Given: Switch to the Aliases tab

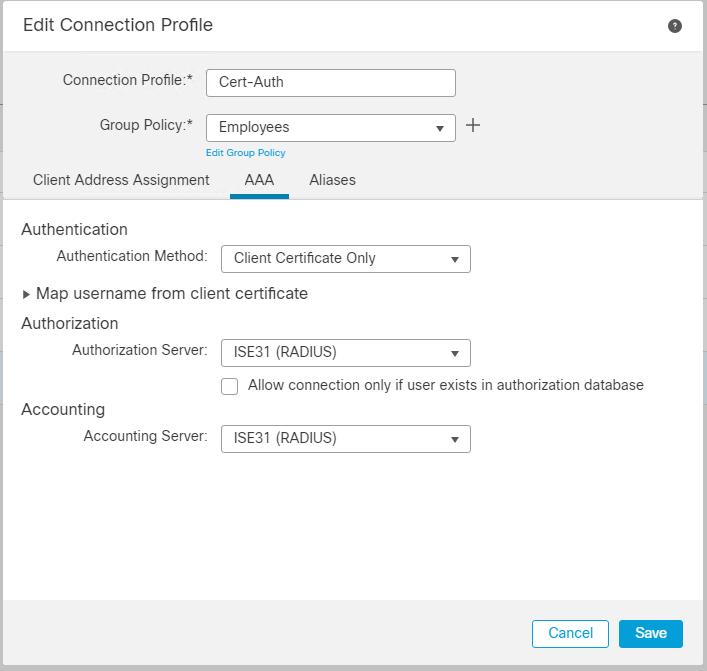Looking at the screenshot, I should point(332,181).
